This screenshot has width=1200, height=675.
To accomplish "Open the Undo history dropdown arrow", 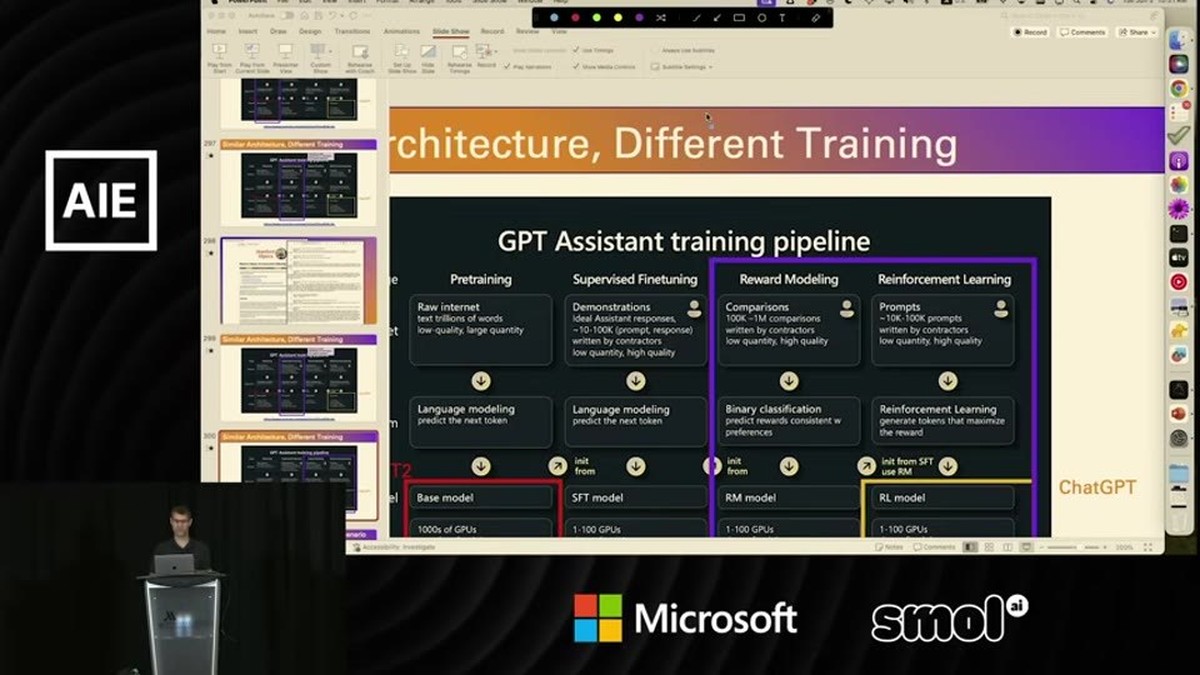I will [341, 16].
